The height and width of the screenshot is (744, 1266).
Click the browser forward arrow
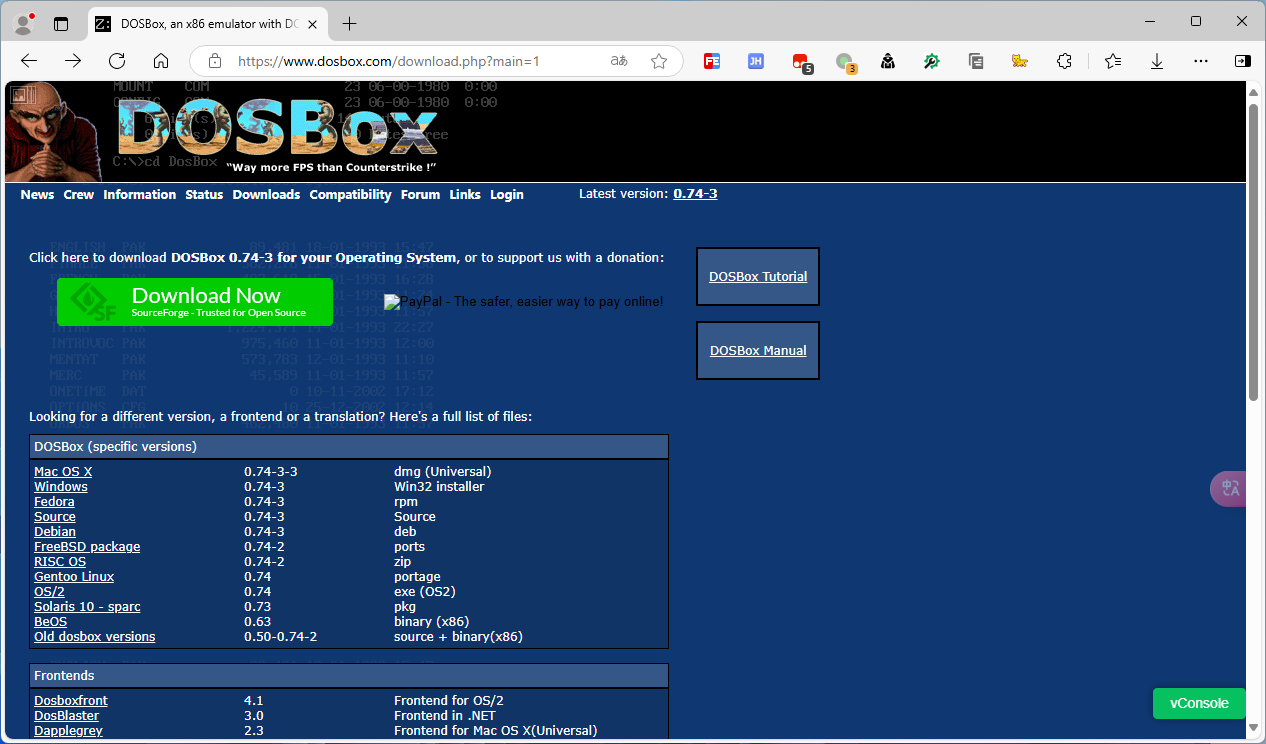(73, 61)
